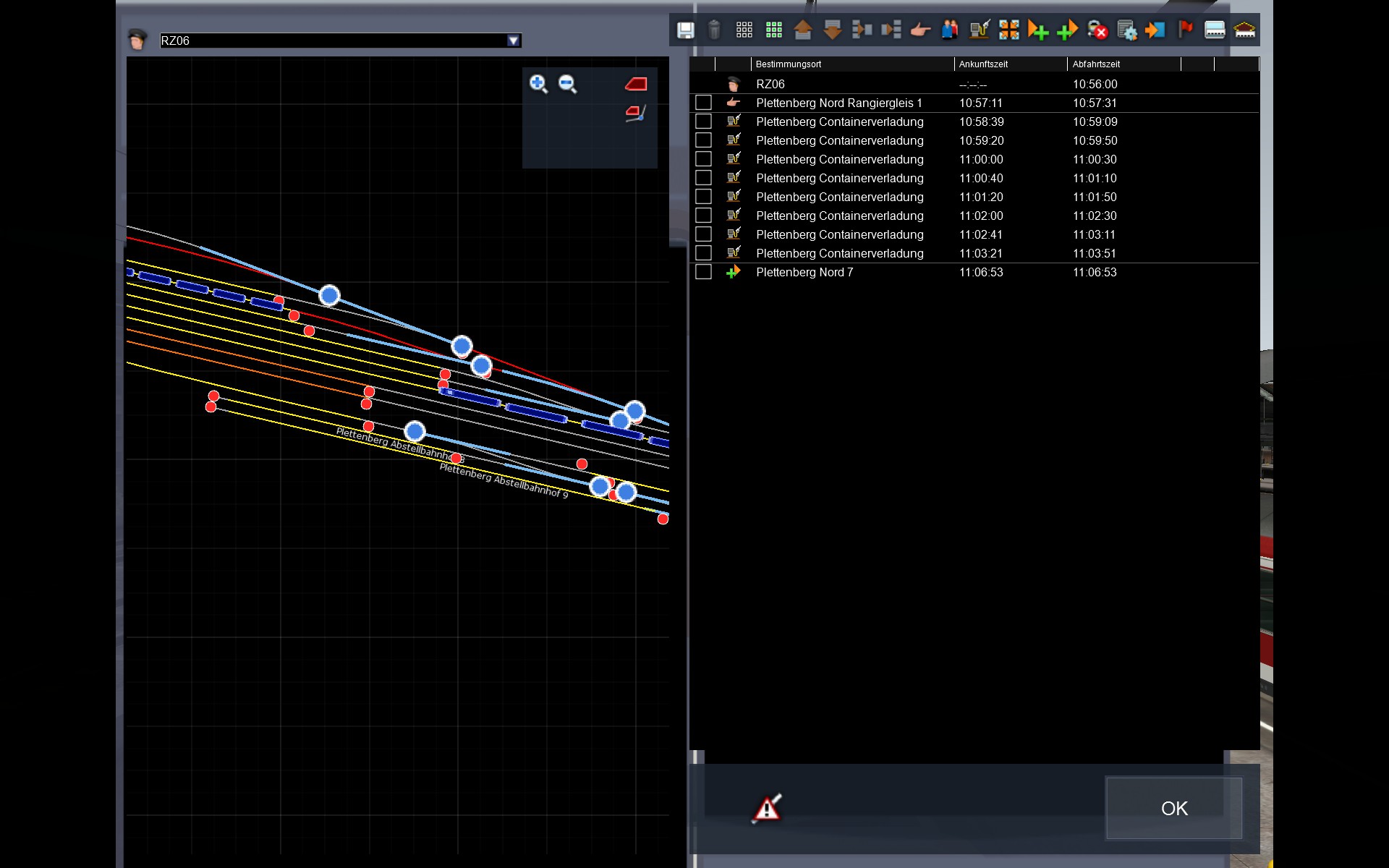
Task: Click the warning triangle icon at bottom
Action: 767,808
